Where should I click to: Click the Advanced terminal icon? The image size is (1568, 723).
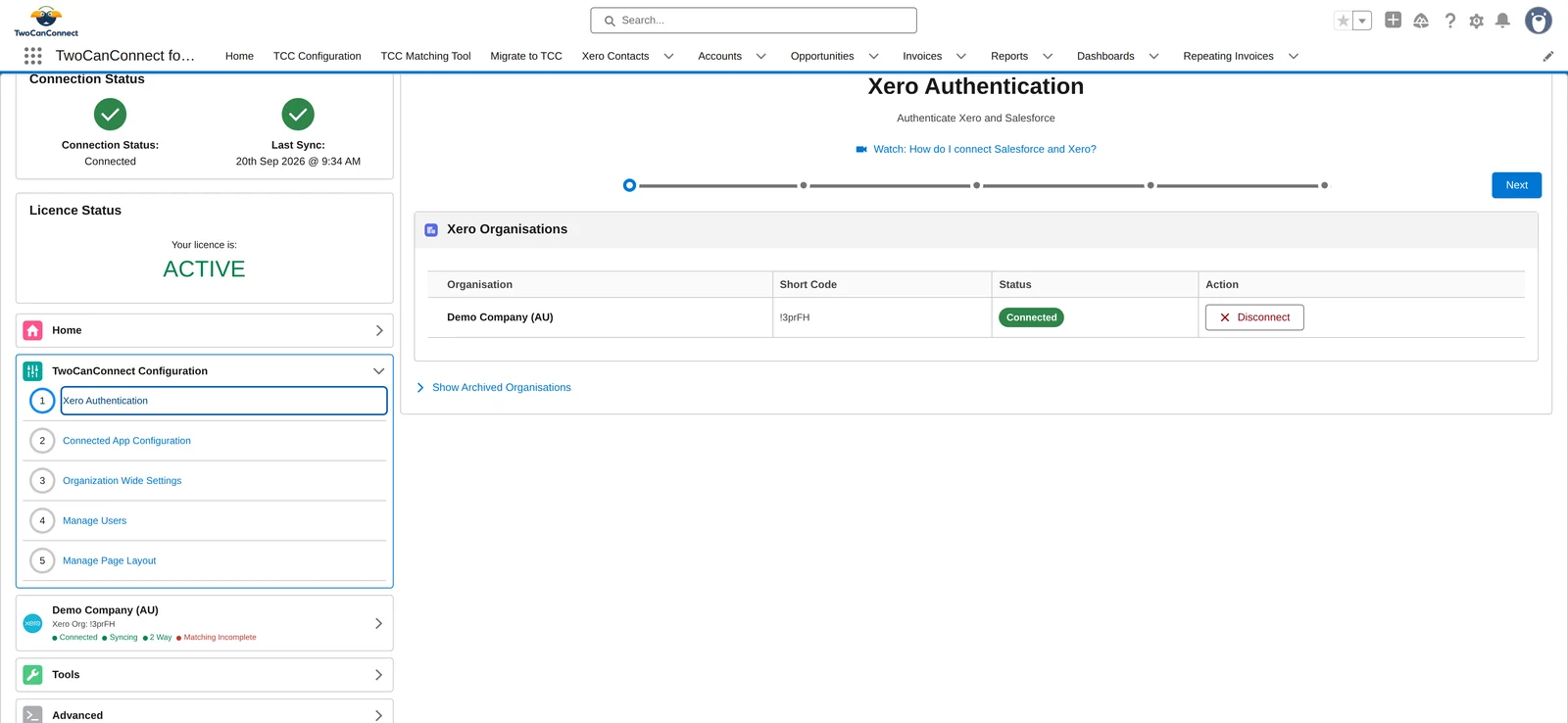pyautogui.click(x=32, y=715)
